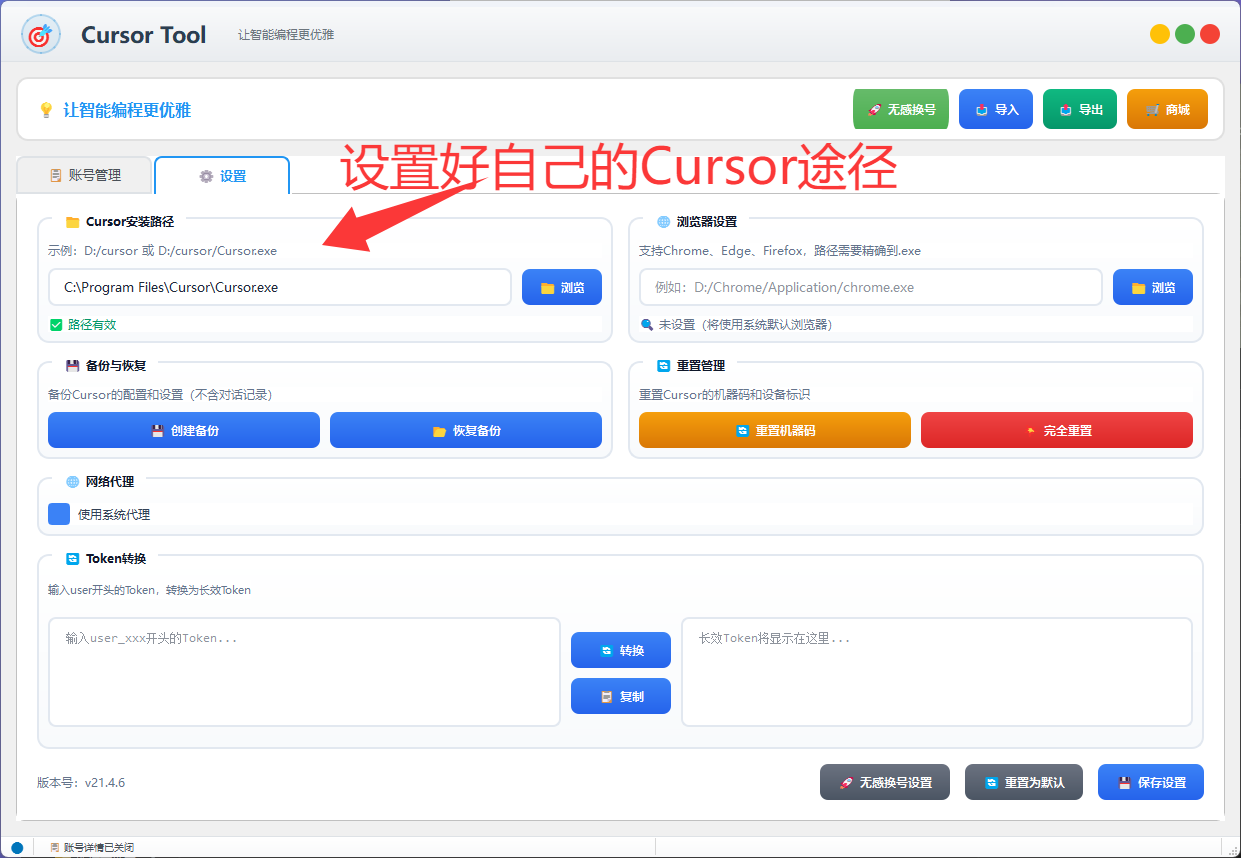
Task: Click the user Token input text area
Action: pyautogui.click(x=304, y=671)
